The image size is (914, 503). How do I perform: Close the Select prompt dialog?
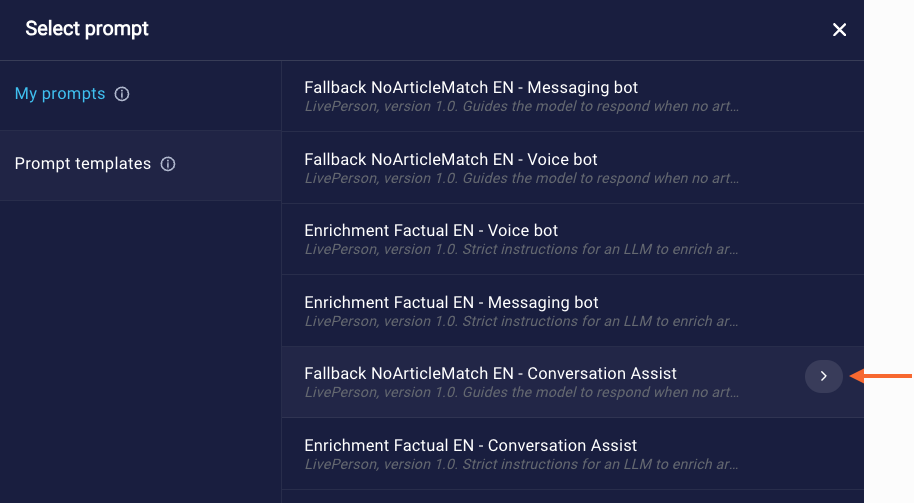click(839, 30)
